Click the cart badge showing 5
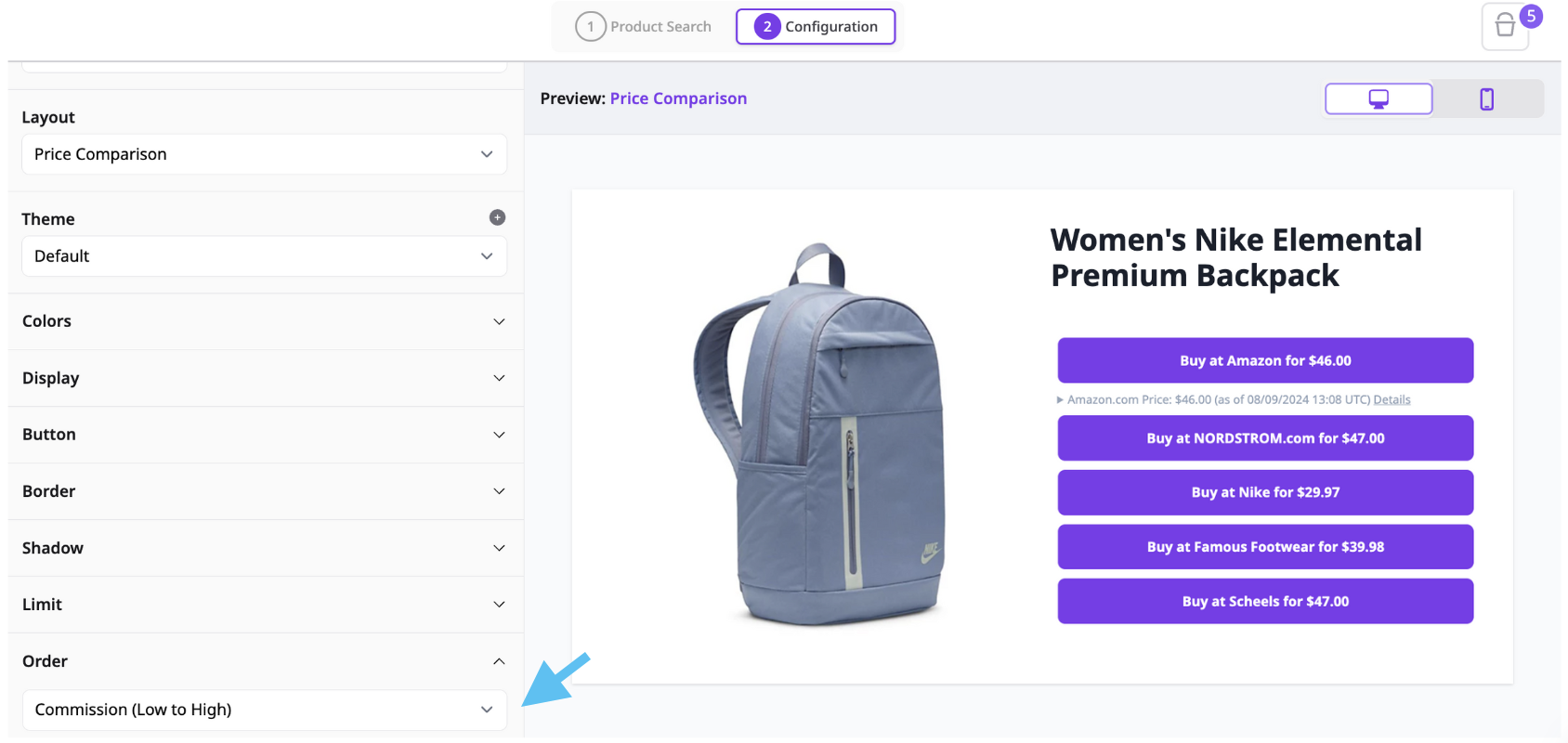Viewport: 1568px width, 743px height. pos(1531,16)
